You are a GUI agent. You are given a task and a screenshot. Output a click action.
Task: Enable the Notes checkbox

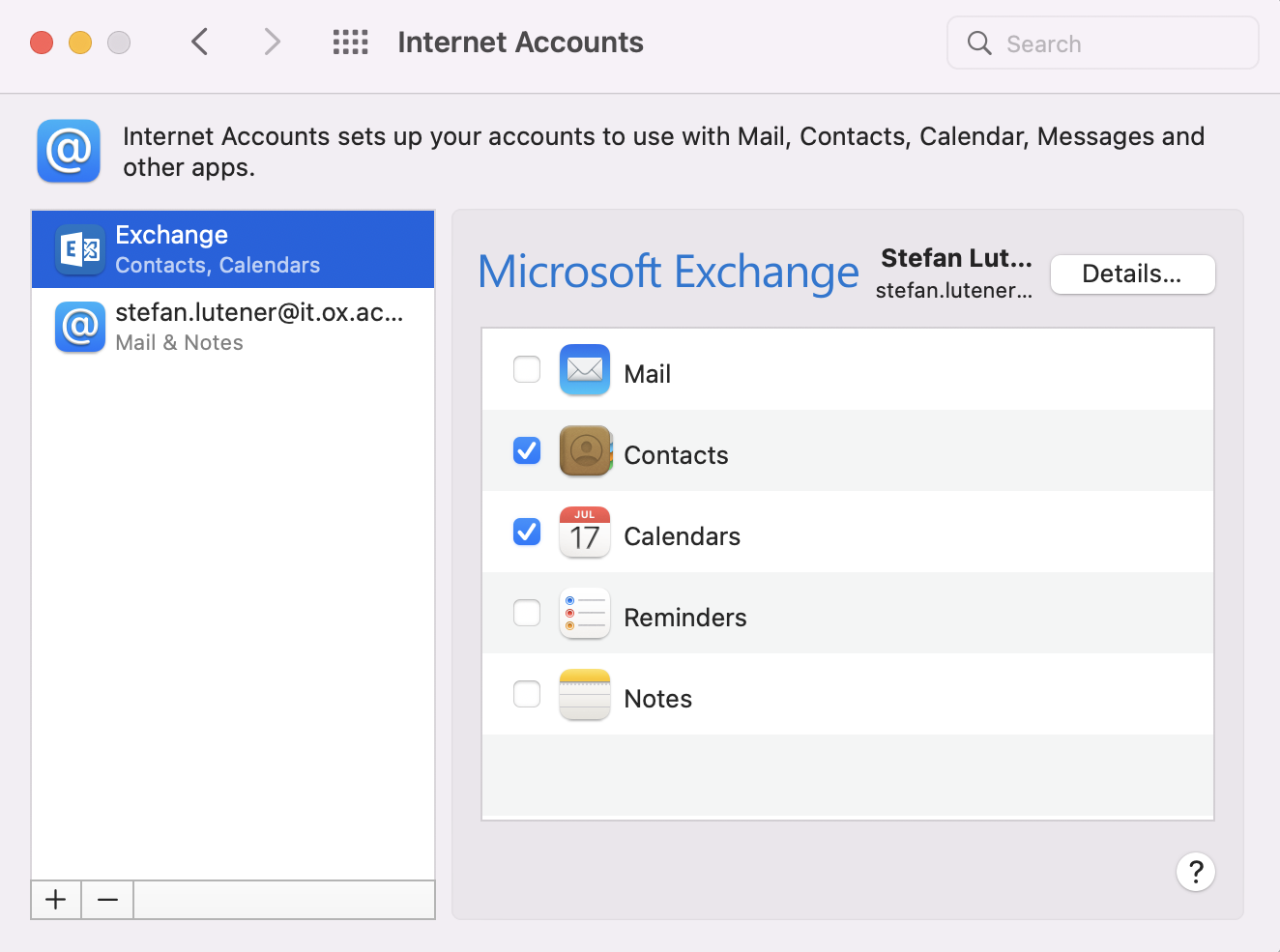527,694
